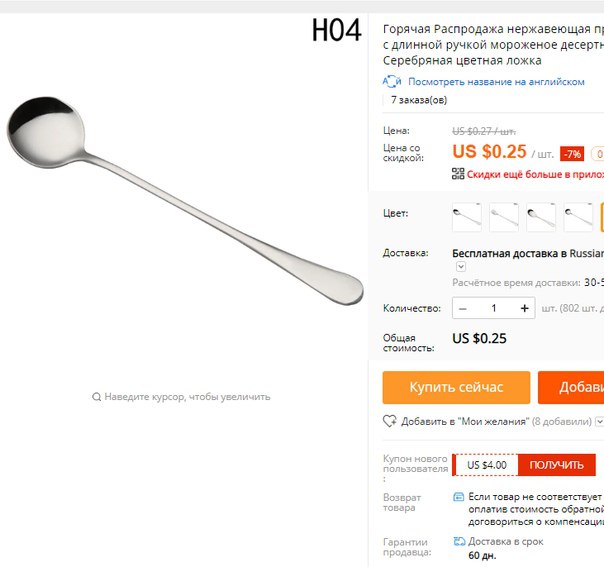This screenshot has width=604, height=567.
Task: Select the third spoon color variant
Action: [541, 217]
